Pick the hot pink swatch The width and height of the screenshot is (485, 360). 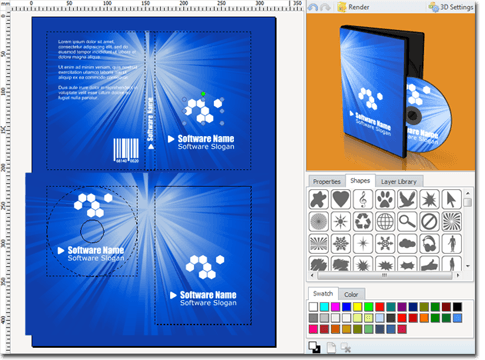(x=313, y=329)
